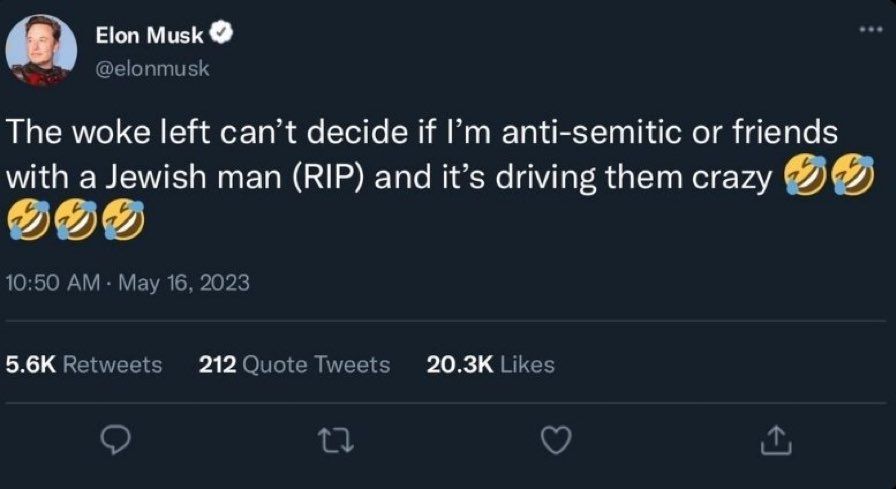View the 5.6K Retweets list

(83, 364)
